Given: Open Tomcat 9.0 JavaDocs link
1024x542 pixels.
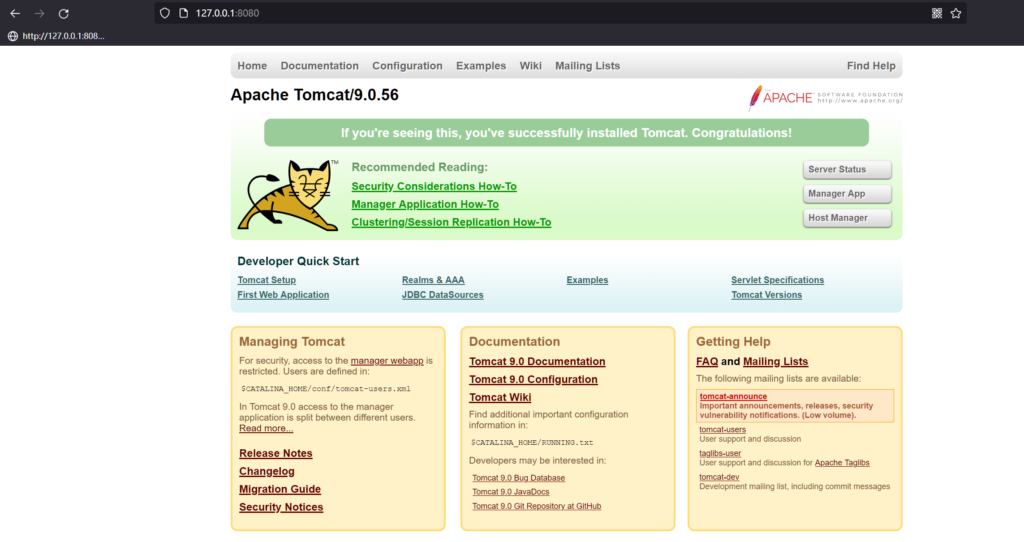Looking at the screenshot, I should [x=511, y=492].
